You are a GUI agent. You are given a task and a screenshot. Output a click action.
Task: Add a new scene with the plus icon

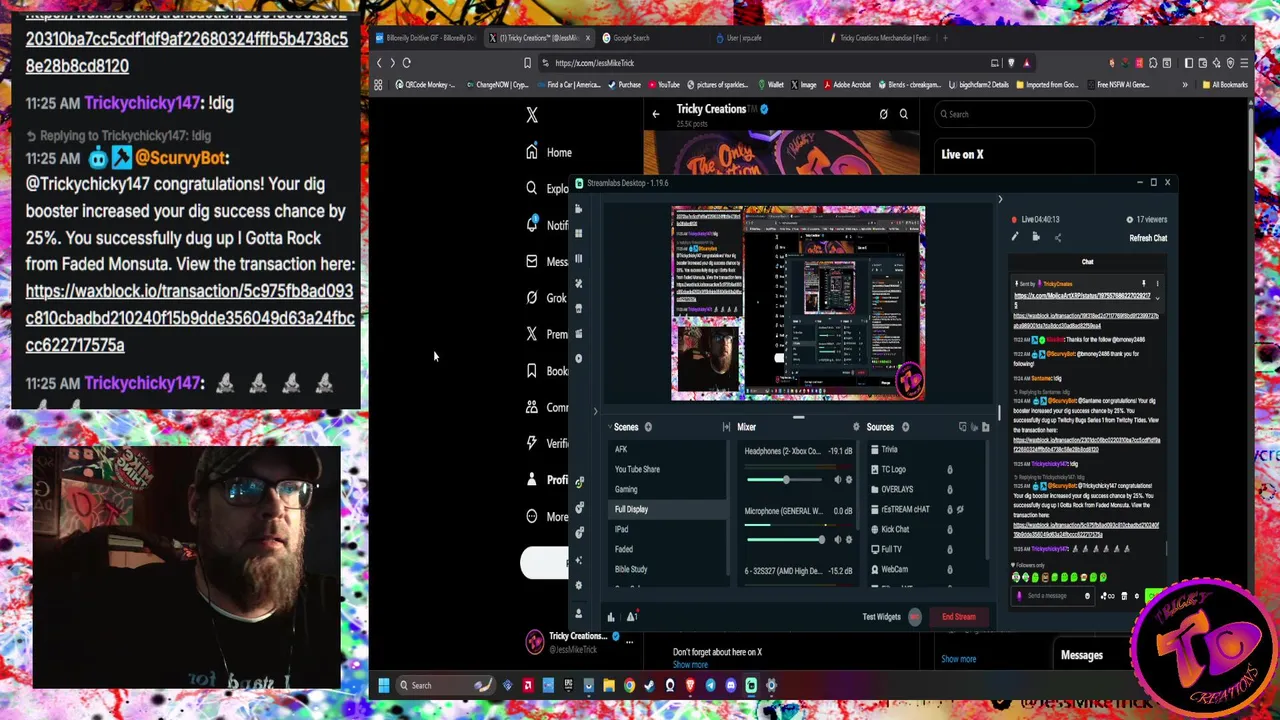pyautogui.click(x=648, y=427)
